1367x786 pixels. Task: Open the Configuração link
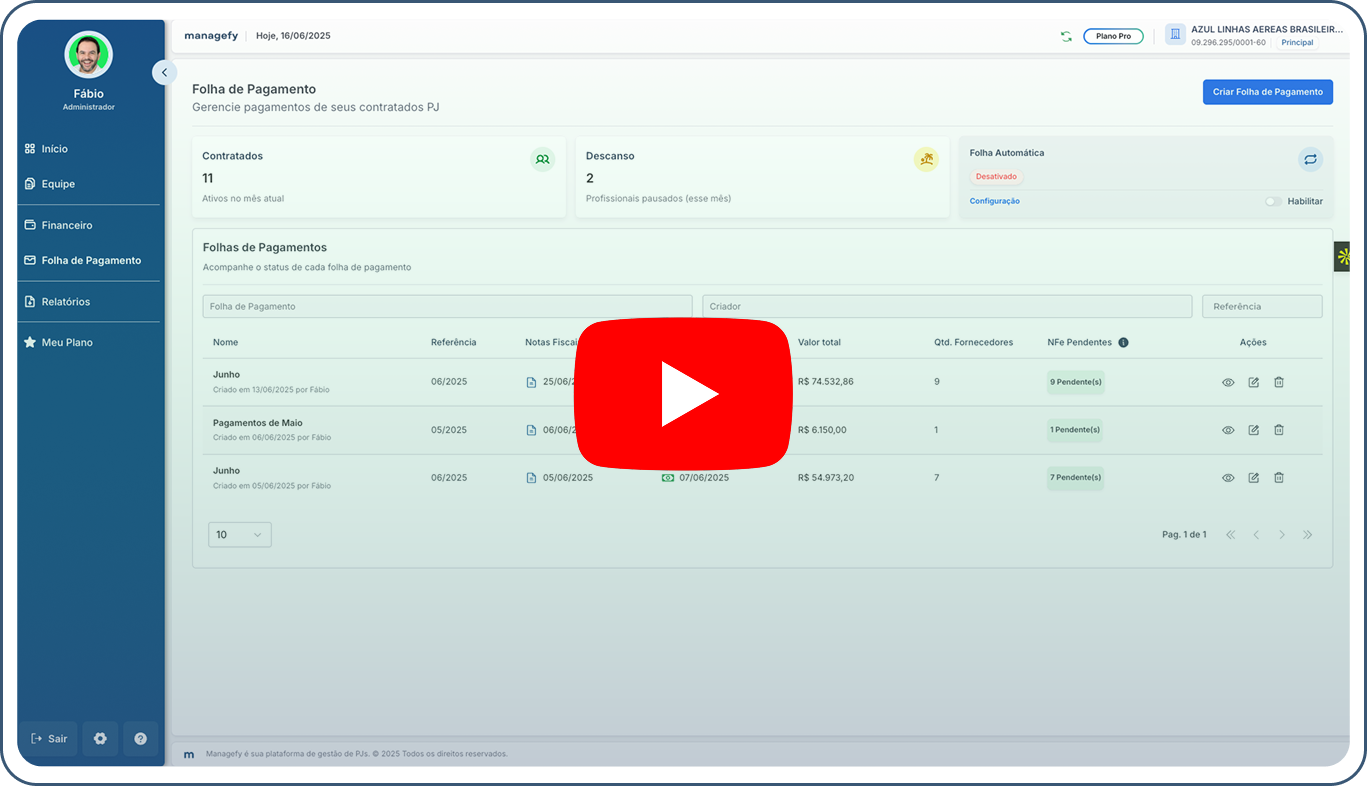tap(994, 201)
